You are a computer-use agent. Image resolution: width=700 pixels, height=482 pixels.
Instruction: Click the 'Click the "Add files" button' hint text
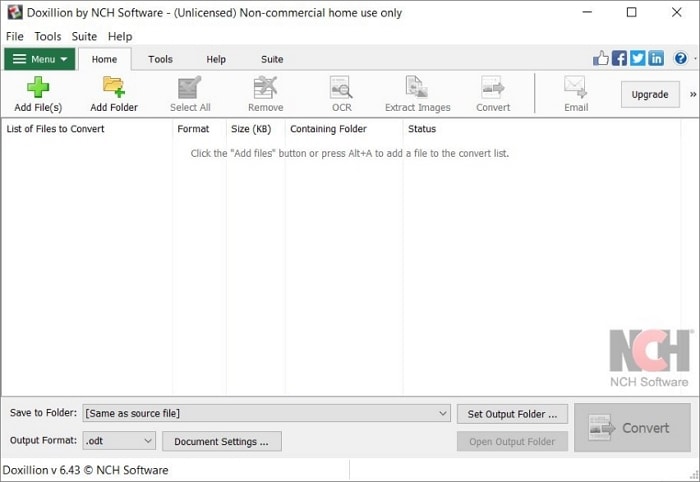coord(350,154)
